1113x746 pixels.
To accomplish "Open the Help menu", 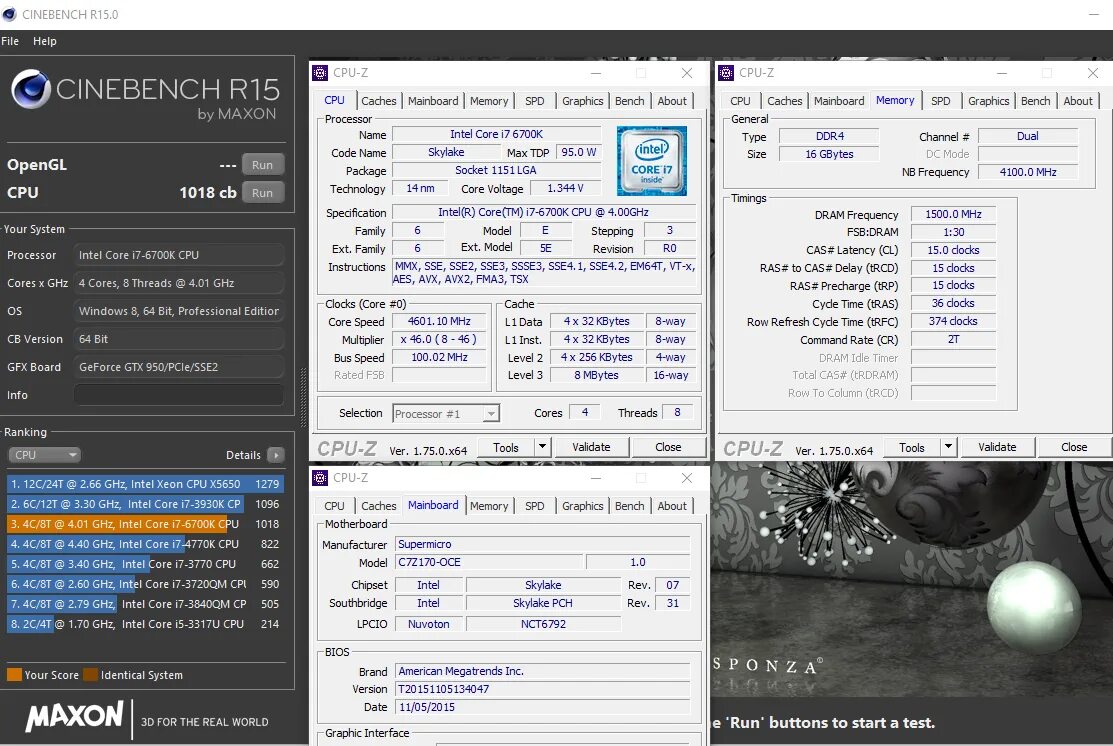I will [45, 41].
